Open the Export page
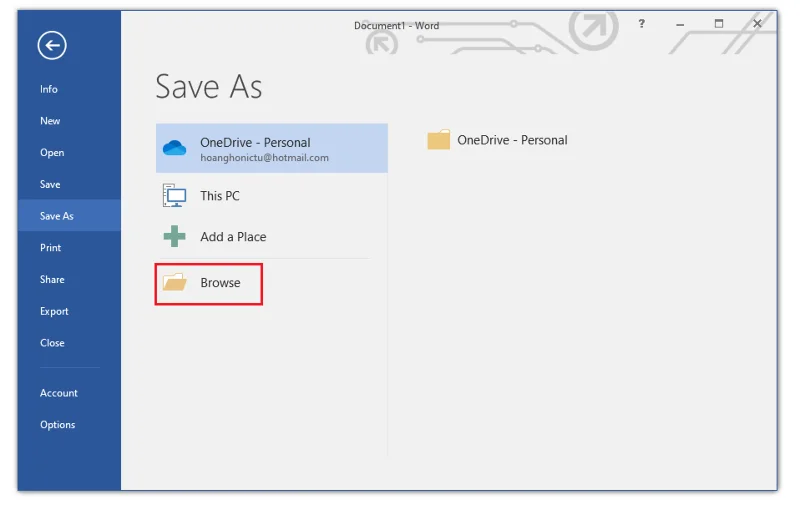The height and width of the screenshot is (505, 800). click(x=54, y=311)
